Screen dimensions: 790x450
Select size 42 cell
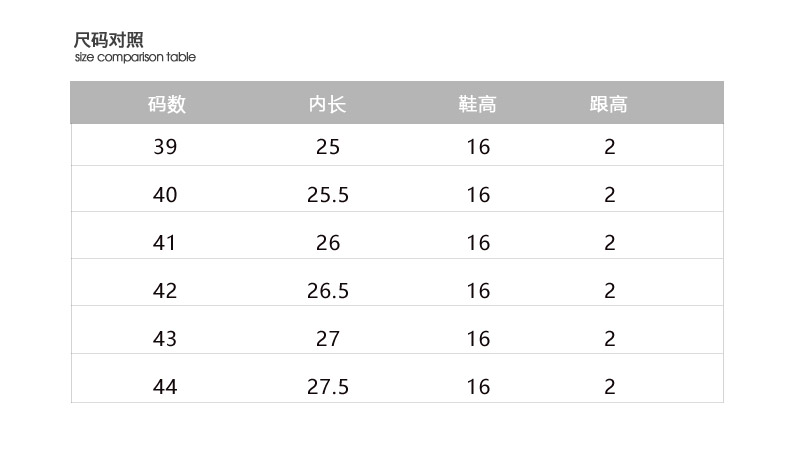(x=165, y=291)
